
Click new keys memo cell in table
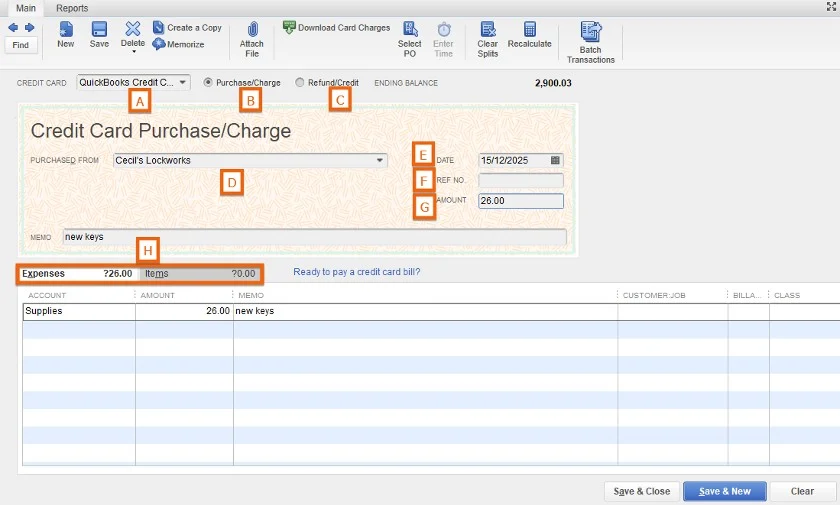click(x=425, y=311)
